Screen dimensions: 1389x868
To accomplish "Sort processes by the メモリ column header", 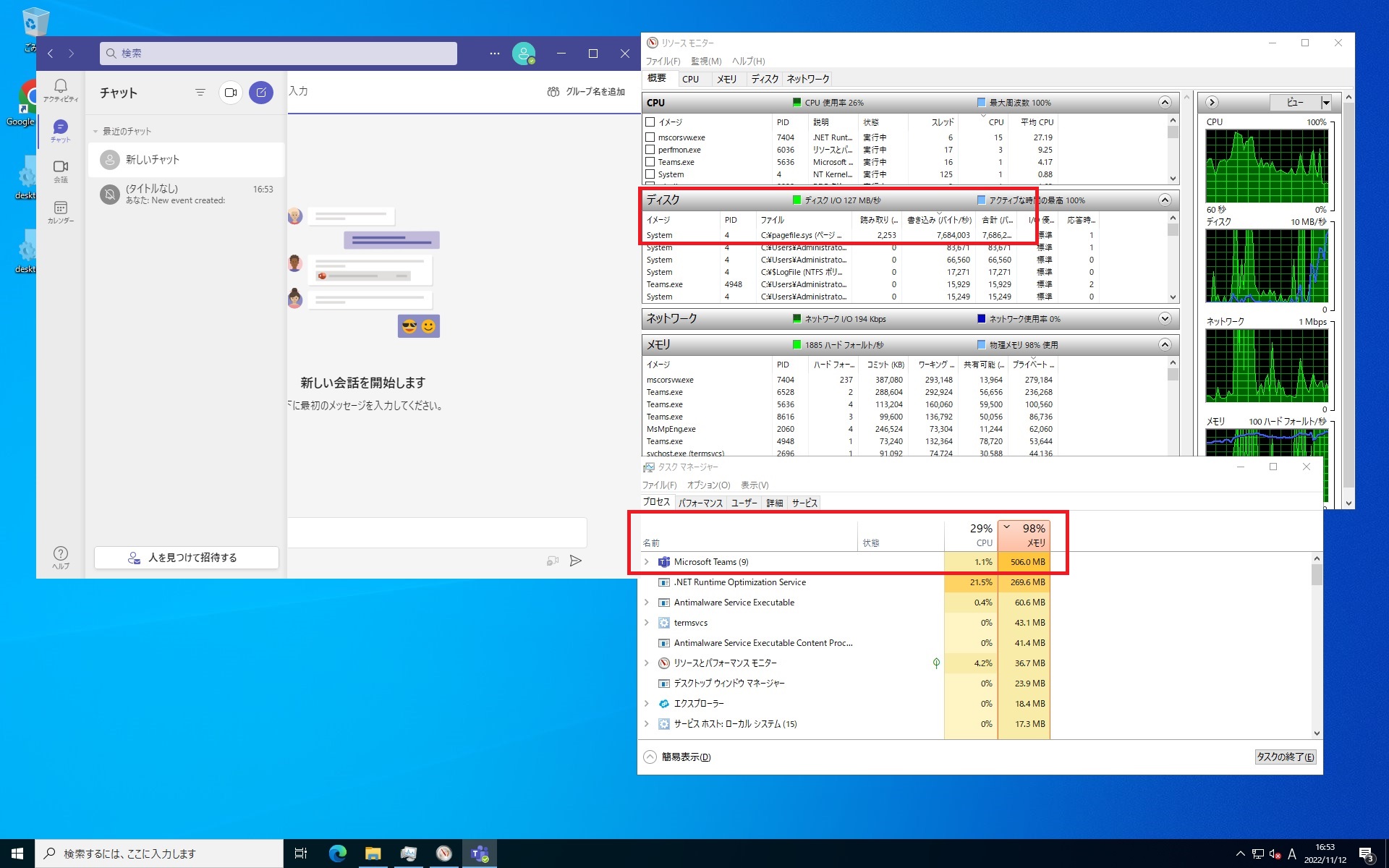I will click(1024, 535).
